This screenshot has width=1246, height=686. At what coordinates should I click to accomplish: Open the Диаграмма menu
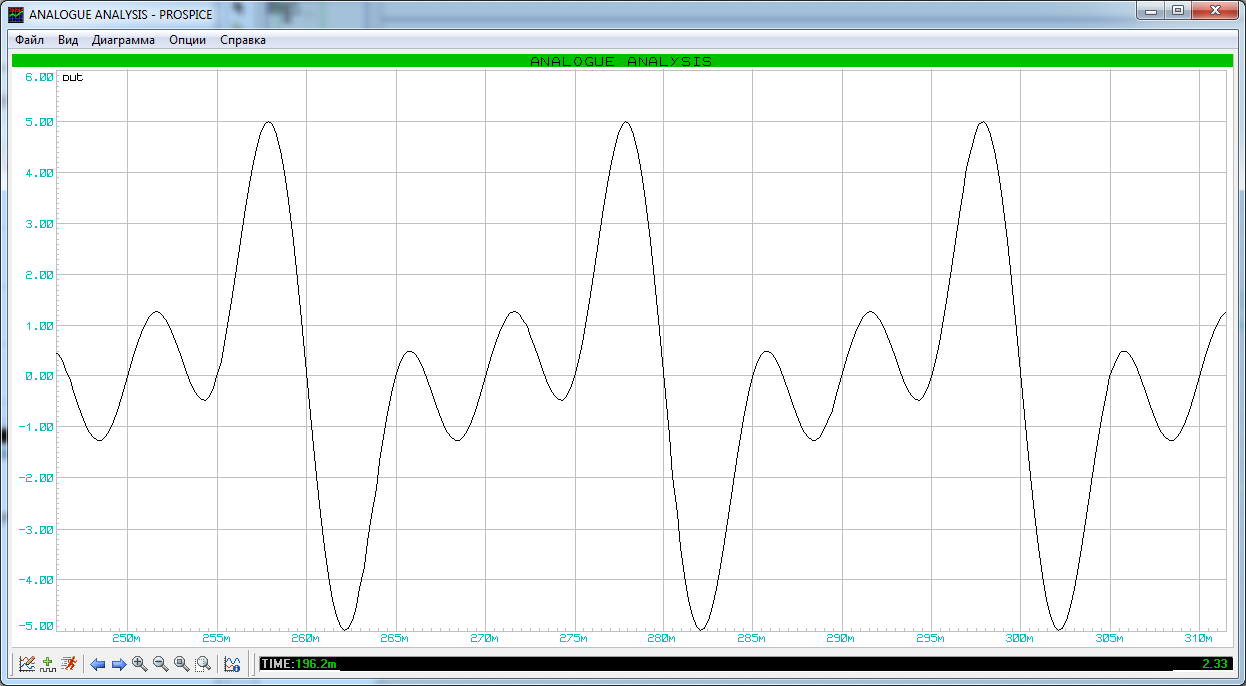point(123,40)
